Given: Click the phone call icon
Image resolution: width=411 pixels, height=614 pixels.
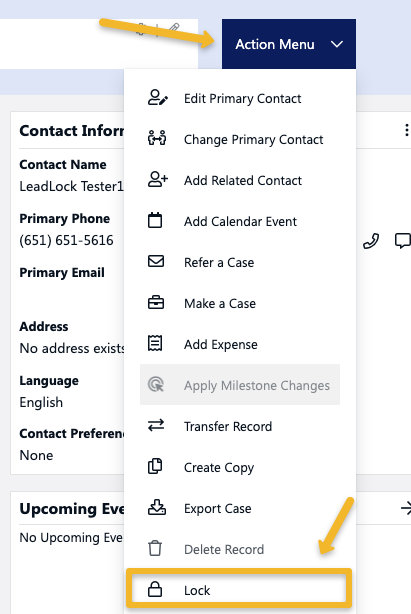Looking at the screenshot, I should (x=371, y=241).
